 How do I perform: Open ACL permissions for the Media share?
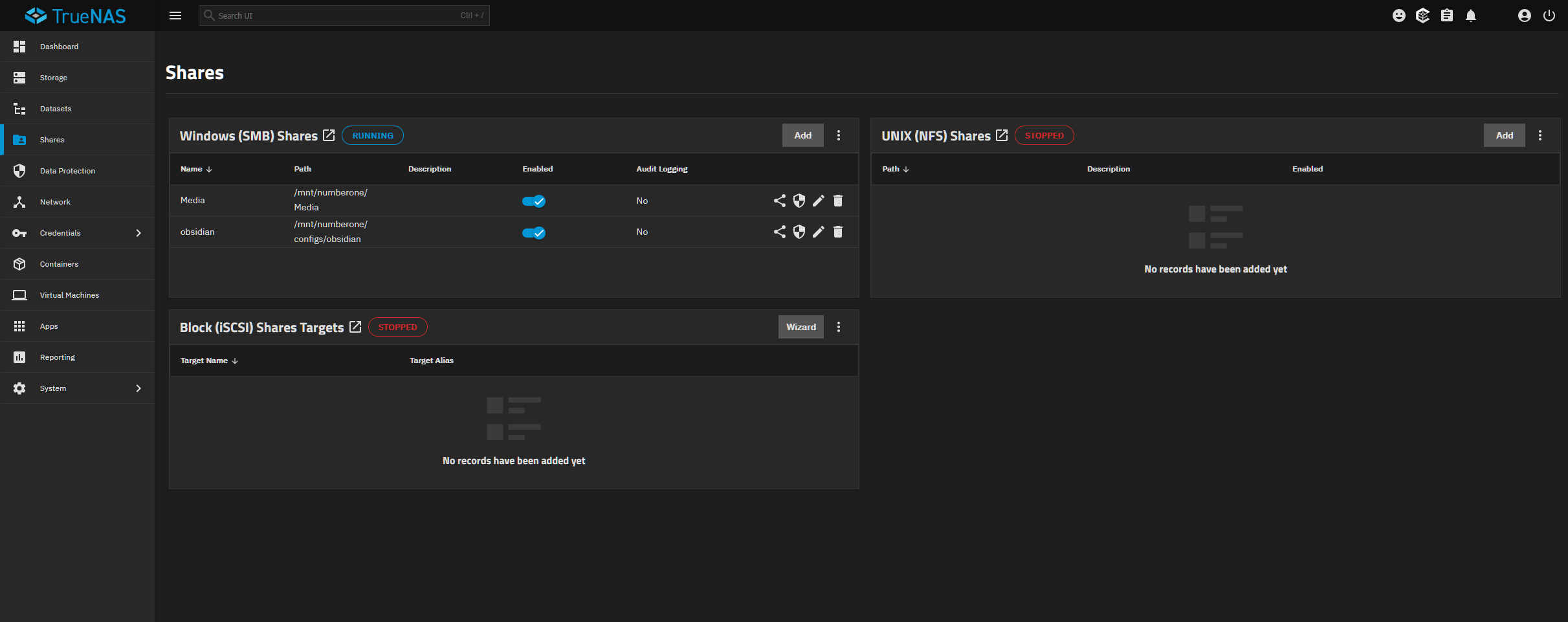click(x=799, y=201)
